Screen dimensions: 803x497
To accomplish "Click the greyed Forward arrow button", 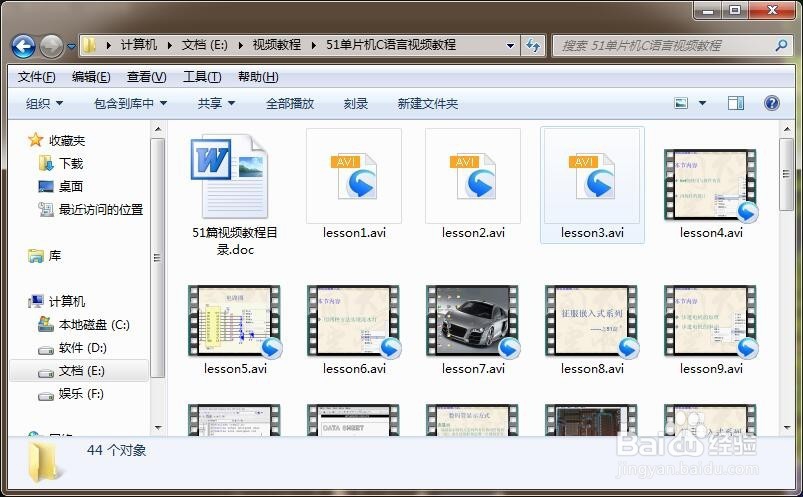I will (x=51, y=47).
